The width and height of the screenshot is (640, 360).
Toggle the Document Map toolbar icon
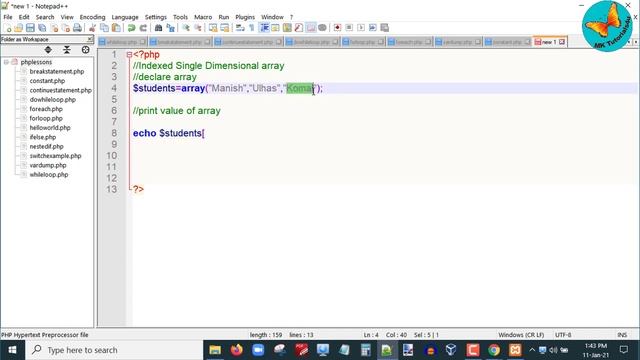tap(287, 28)
